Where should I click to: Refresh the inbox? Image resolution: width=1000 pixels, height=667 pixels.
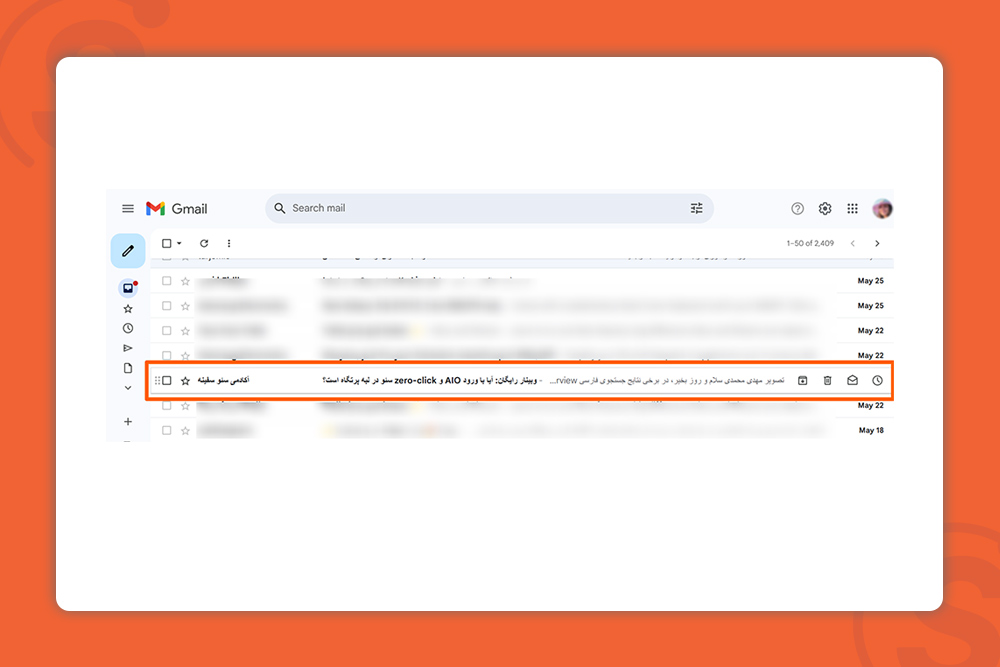tap(203, 243)
